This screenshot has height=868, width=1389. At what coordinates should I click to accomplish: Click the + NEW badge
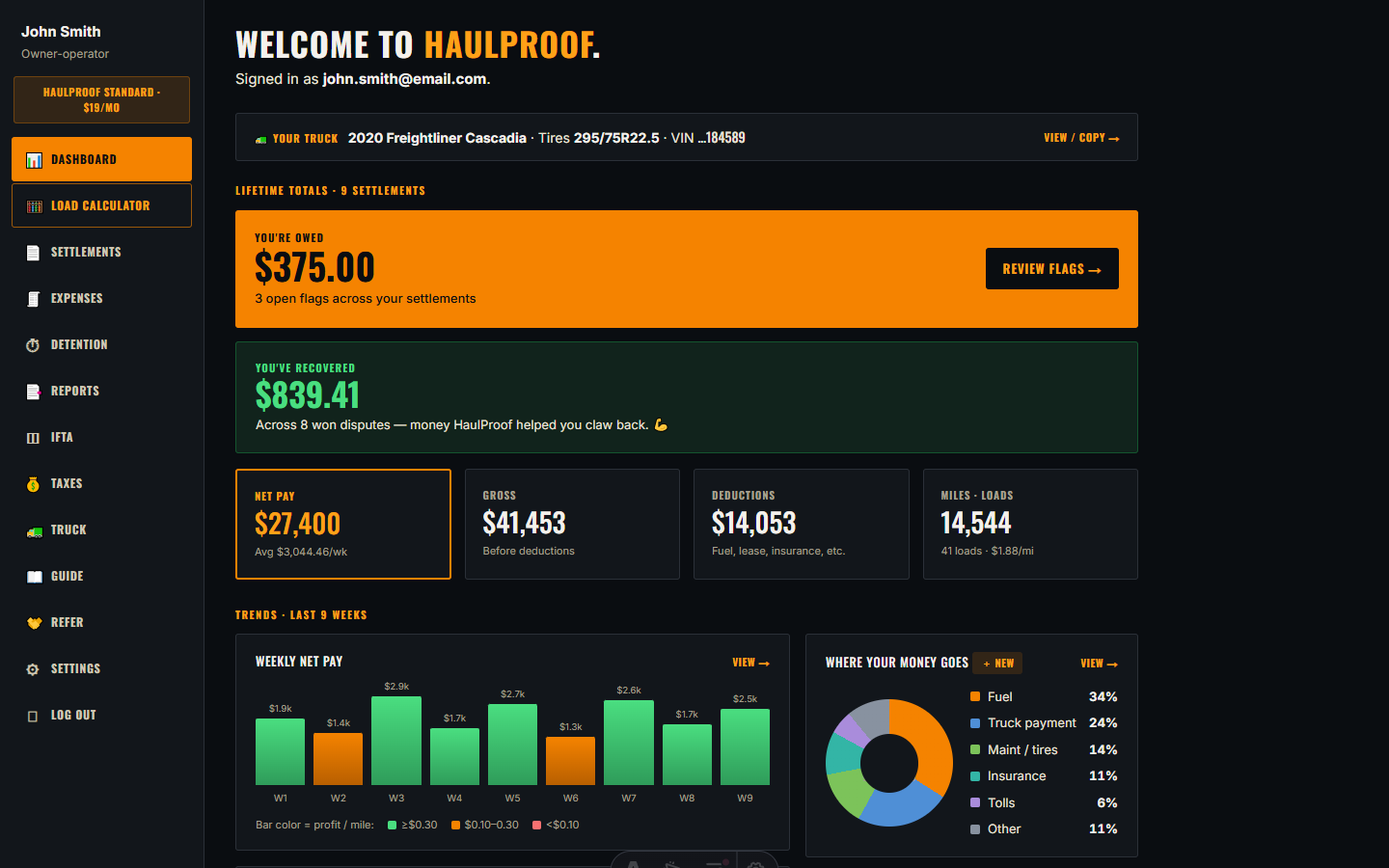tap(997, 664)
